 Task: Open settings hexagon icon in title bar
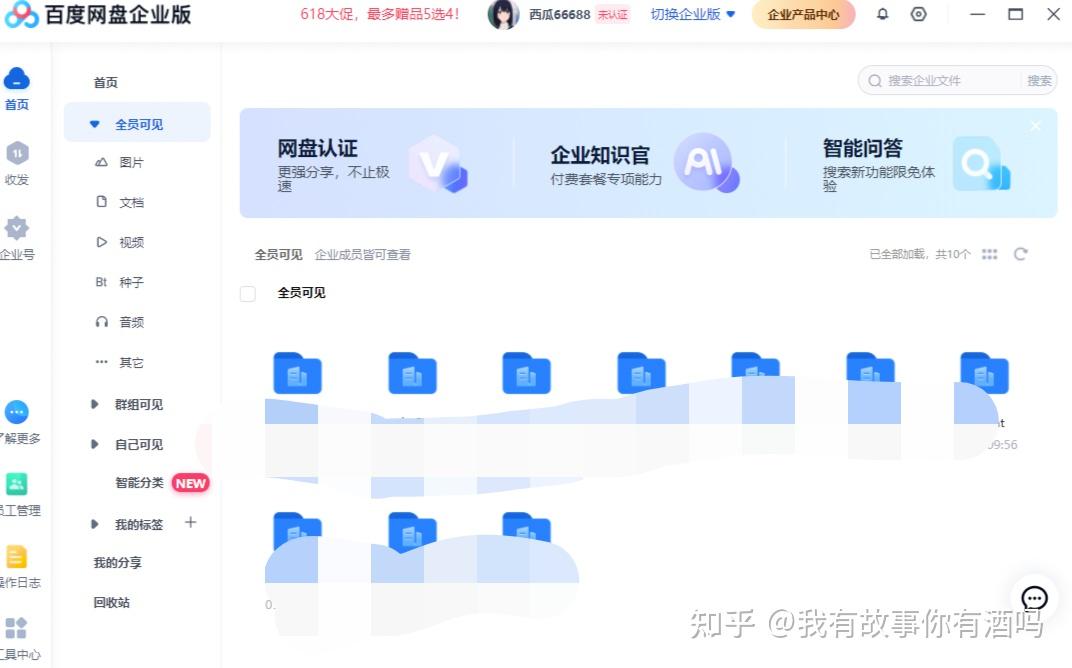tap(919, 14)
